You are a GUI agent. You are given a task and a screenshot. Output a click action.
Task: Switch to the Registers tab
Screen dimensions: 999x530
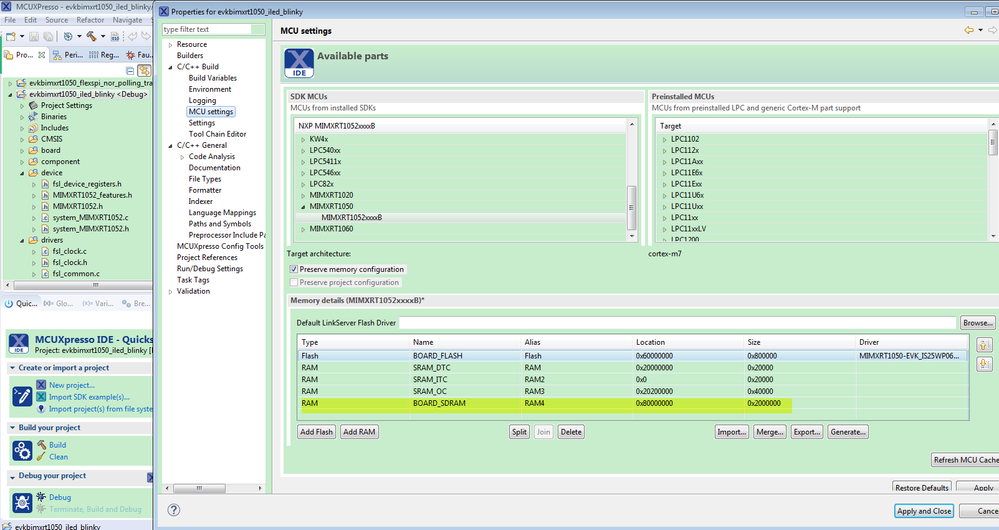pos(104,55)
